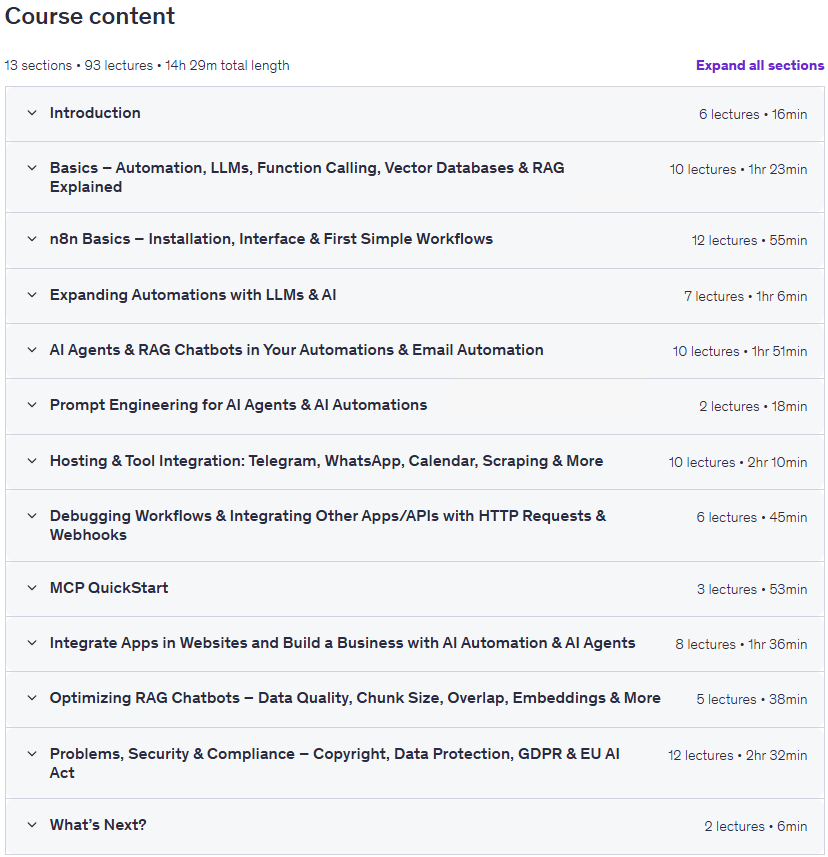Click "3 lectures • 53min" label
Image resolution: width=828 pixels, height=857 pixels.
[752, 590]
